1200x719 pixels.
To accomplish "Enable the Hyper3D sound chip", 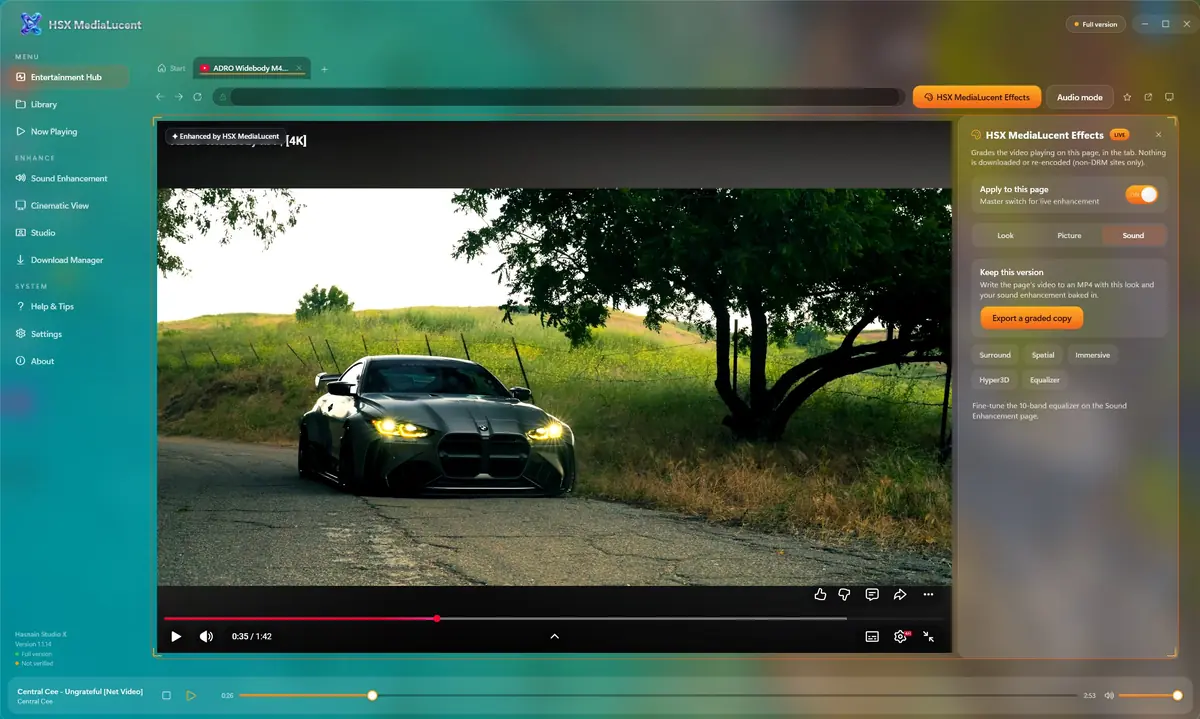I will pyautogui.click(x=995, y=380).
